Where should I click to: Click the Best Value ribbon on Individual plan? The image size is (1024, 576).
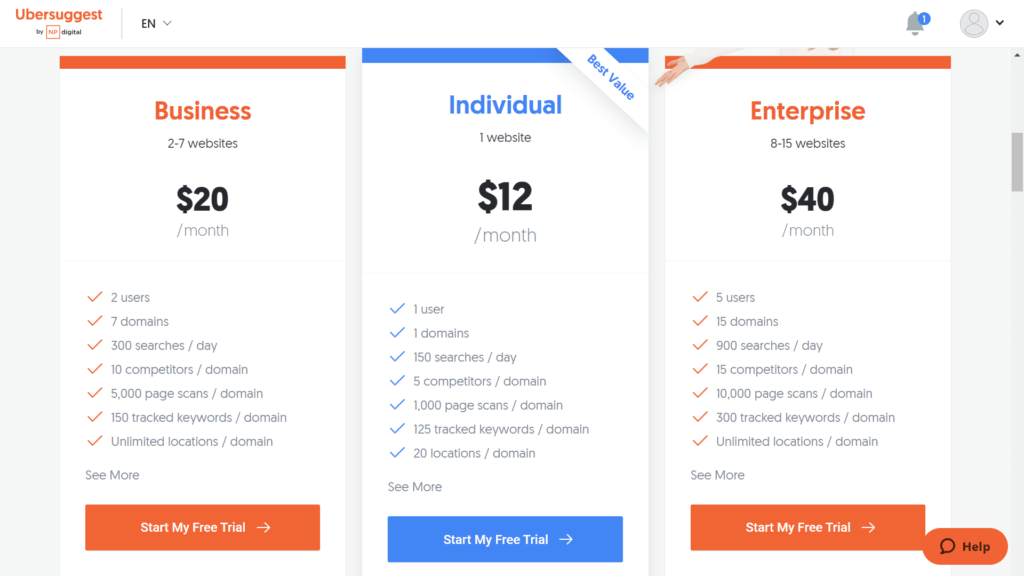click(x=611, y=78)
